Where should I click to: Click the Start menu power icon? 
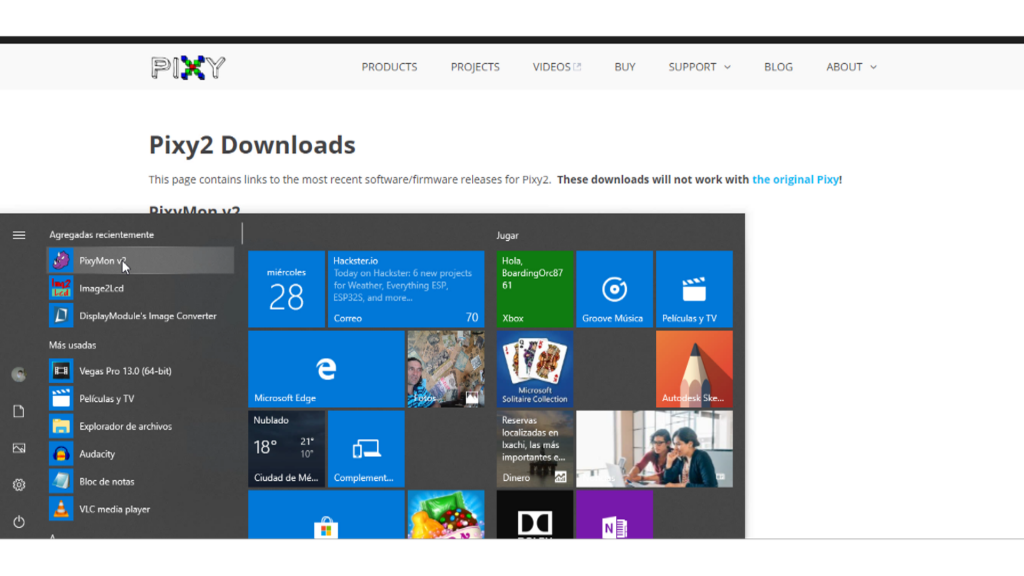point(19,522)
